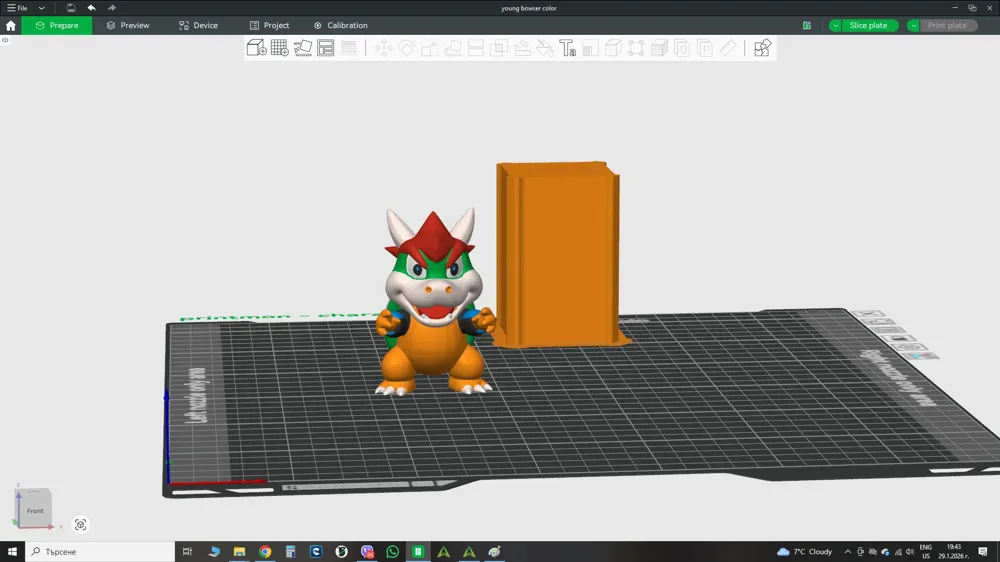Image resolution: width=1000 pixels, height=562 pixels.
Task: Click the Measure ruler icon
Action: click(x=728, y=48)
